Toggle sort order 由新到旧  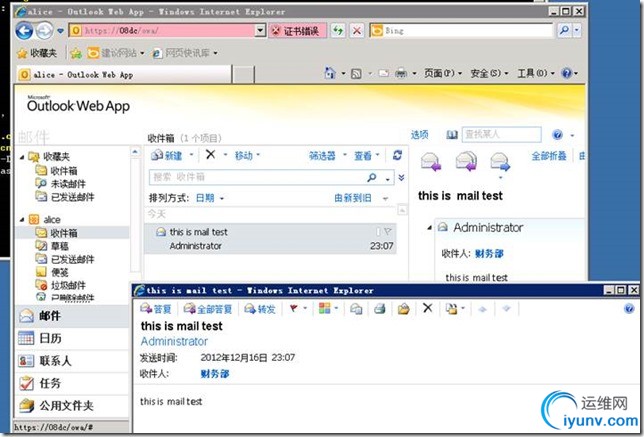pos(353,198)
